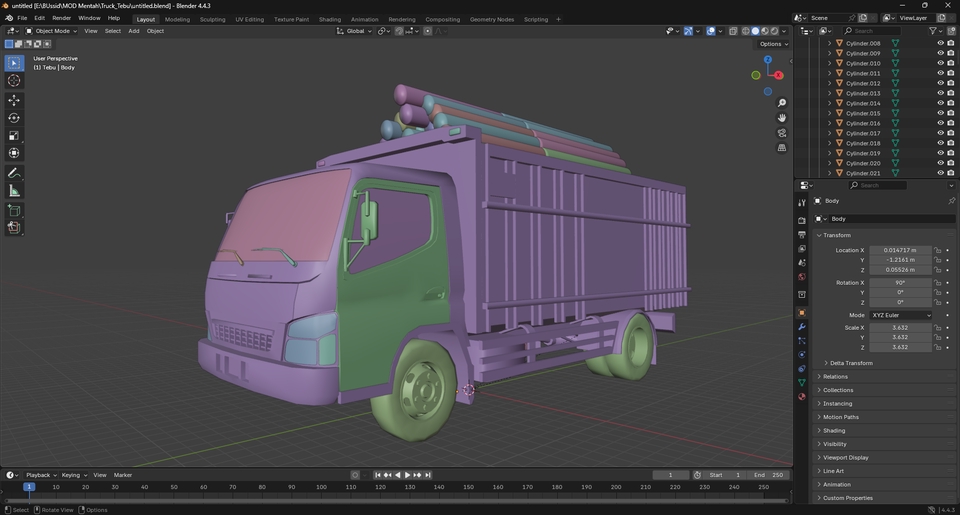Switch to the Sculpting workspace tab
Screen dimensions: 960x515
pyautogui.click(x=212, y=19)
